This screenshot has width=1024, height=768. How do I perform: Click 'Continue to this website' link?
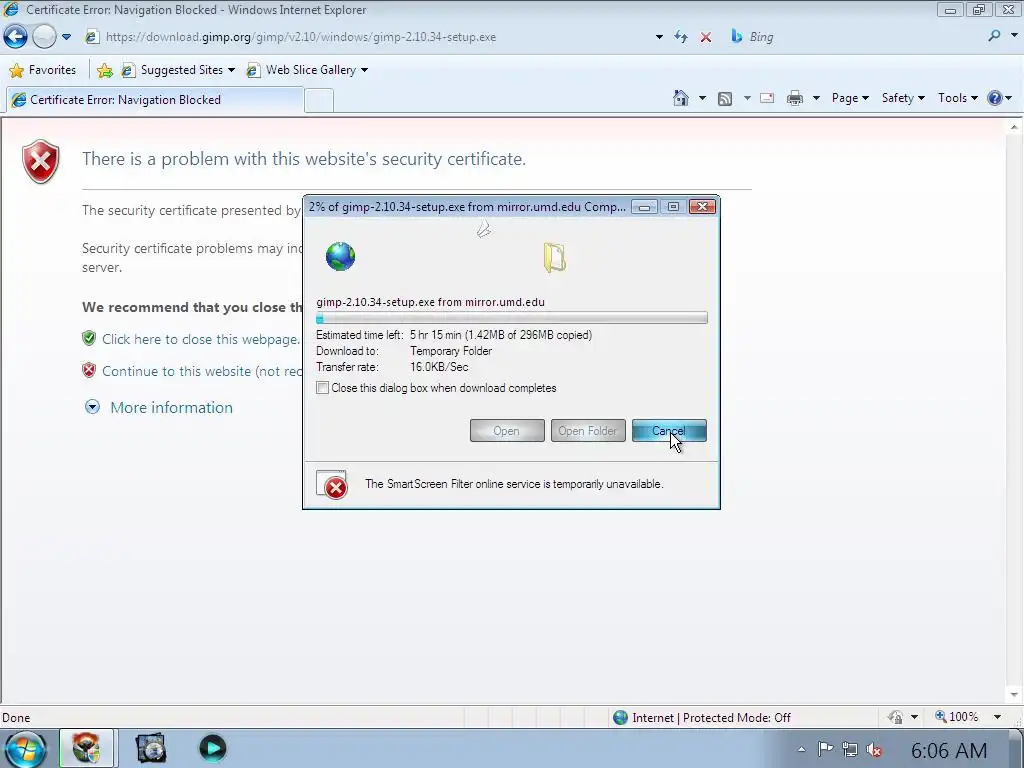(x=202, y=371)
